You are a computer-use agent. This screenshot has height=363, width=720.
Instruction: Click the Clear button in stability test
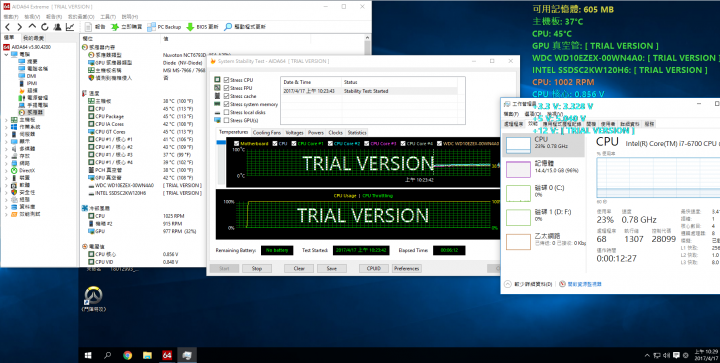(x=299, y=268)
